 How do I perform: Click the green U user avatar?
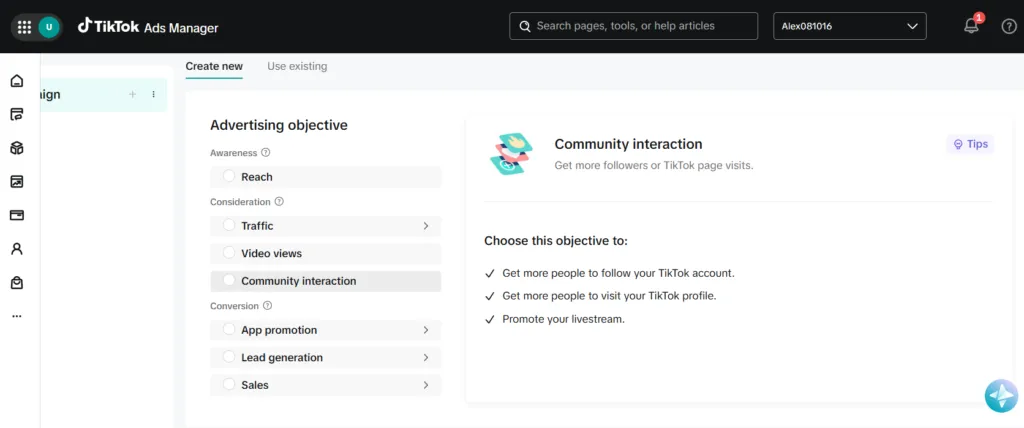pyautogui.click(x=48, y=27)
